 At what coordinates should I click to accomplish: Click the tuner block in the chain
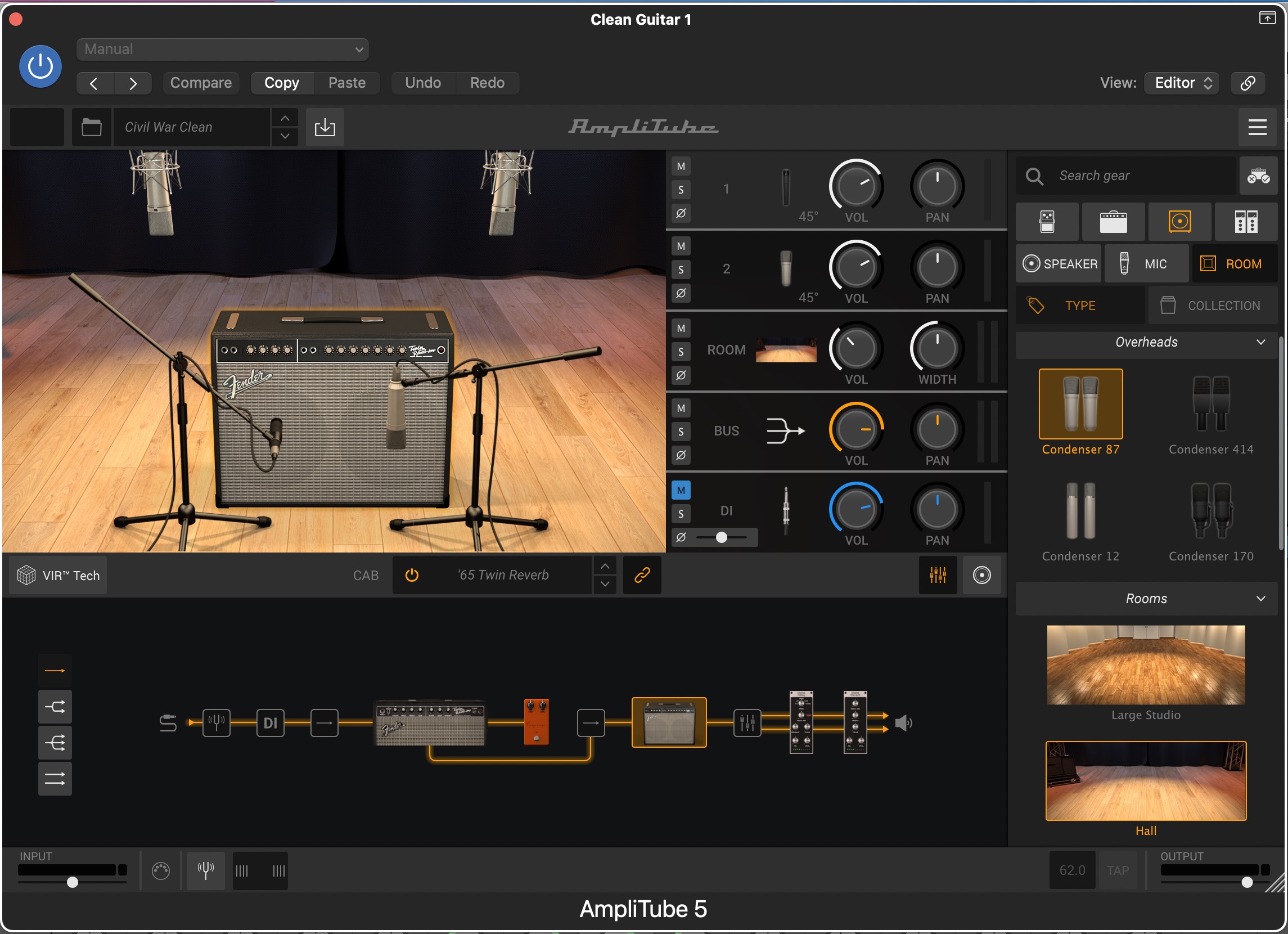[x=217, y=722]
